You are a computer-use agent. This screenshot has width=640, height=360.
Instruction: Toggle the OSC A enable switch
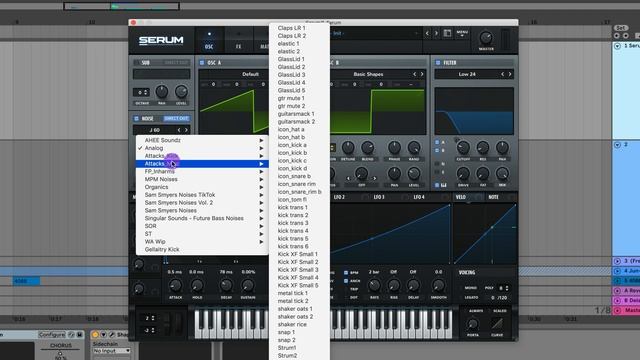click(202, 63)
